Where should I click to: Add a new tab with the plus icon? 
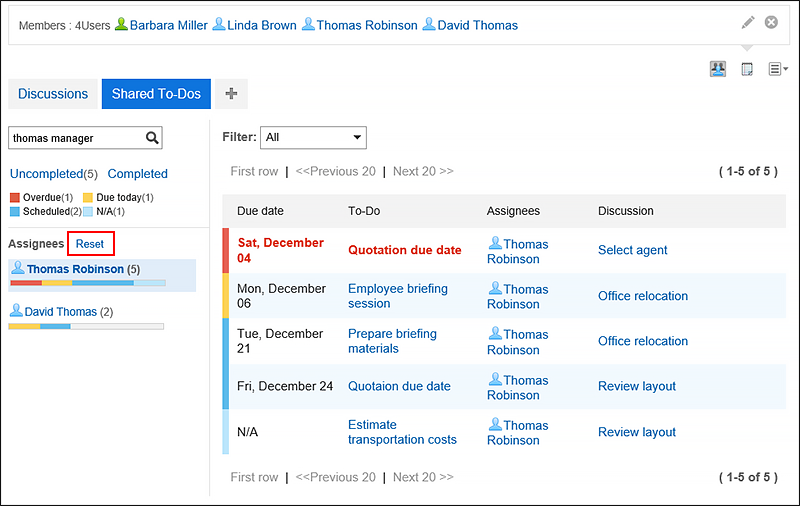coord(231,94)
